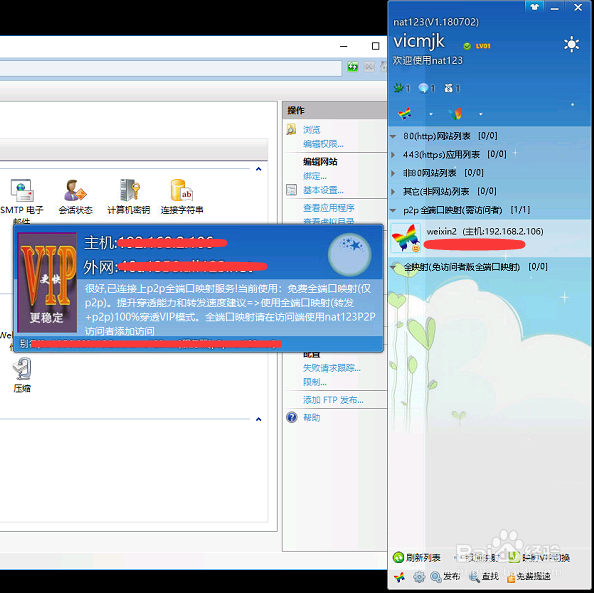Image resolution: width=594 pixels, height=593 pixels.
Task: Click the weixin2 butterfly avatar icon
Action: [x=405, y=238]
